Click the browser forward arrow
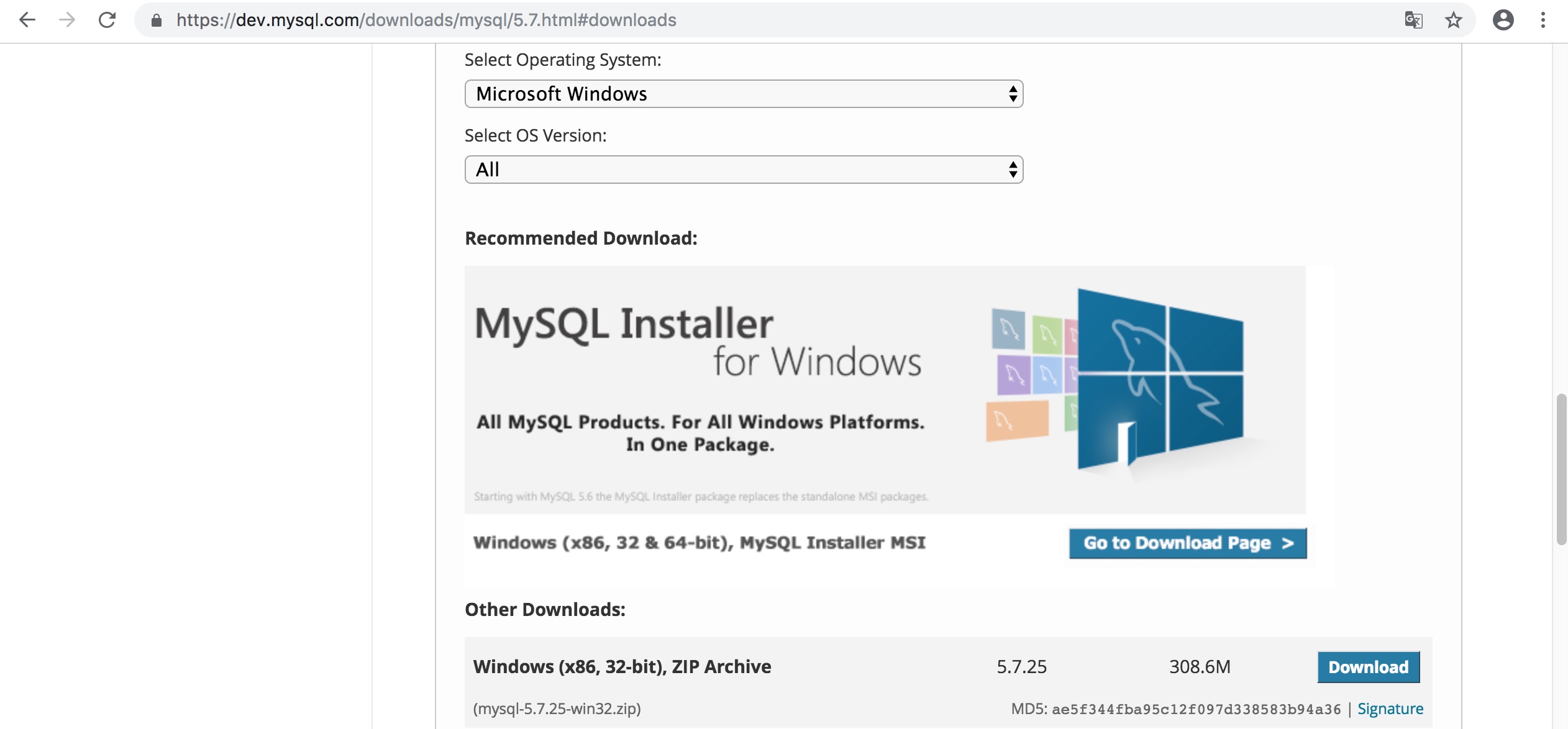1568x729 pixels. pos(67,20)
